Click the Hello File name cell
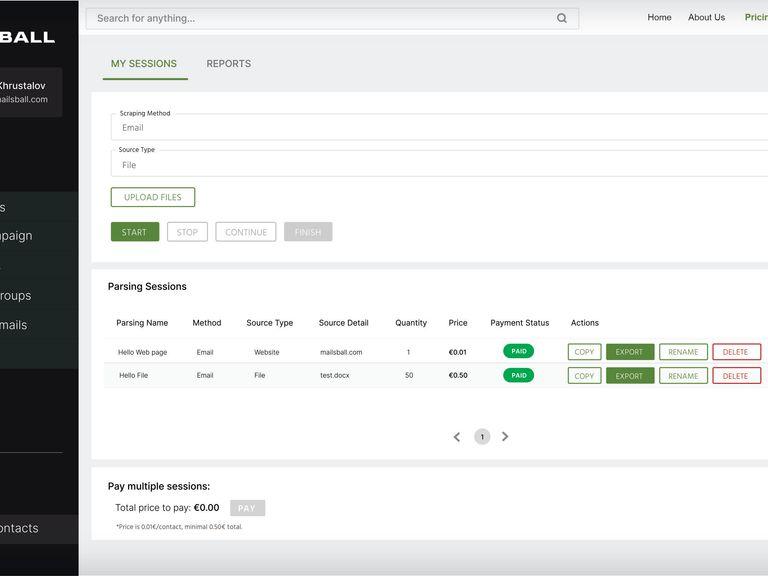 click(133, 375)
